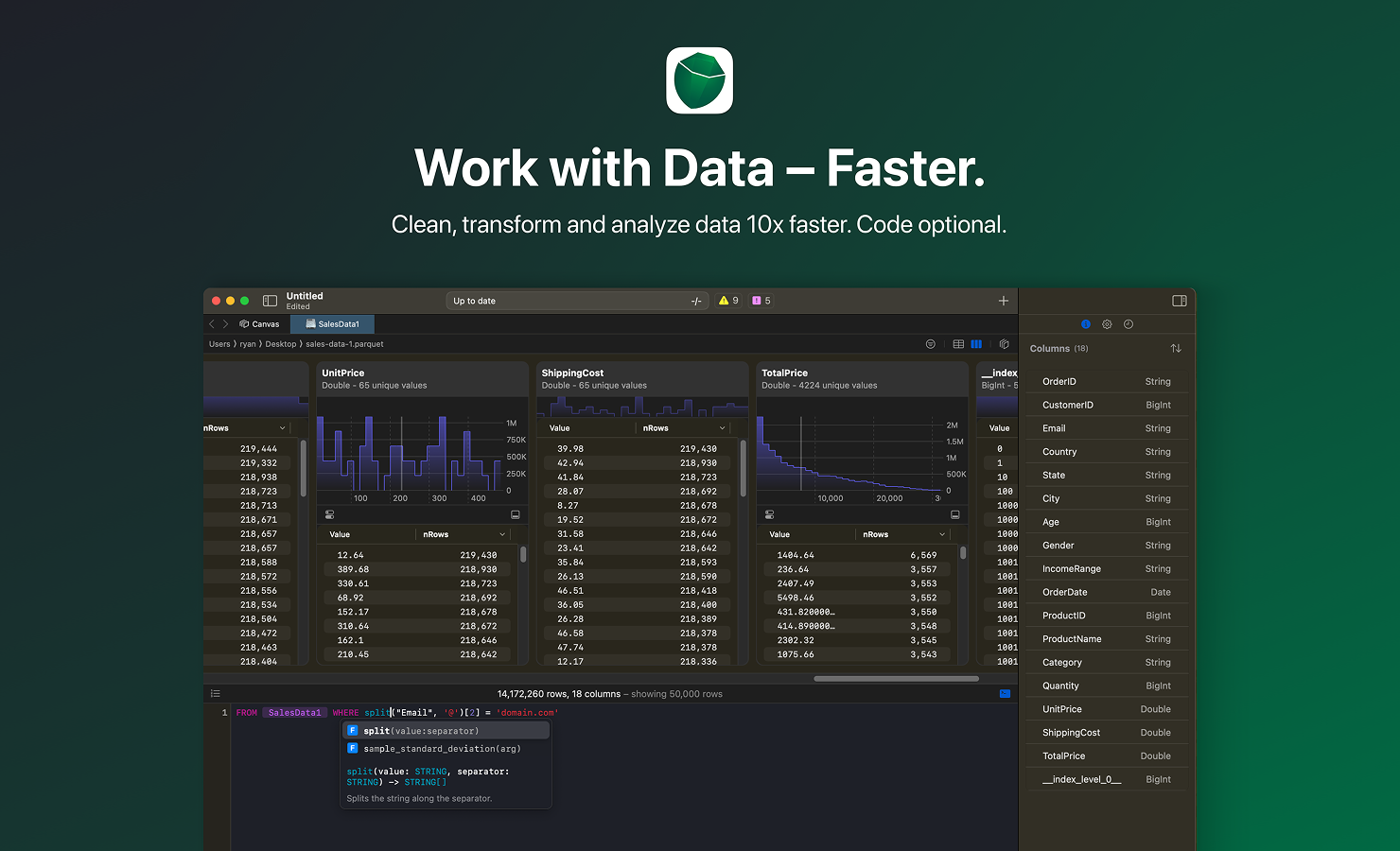1400x851 pixels.
Task: Go back with the left navigation arrow
Action: [212, 324]
